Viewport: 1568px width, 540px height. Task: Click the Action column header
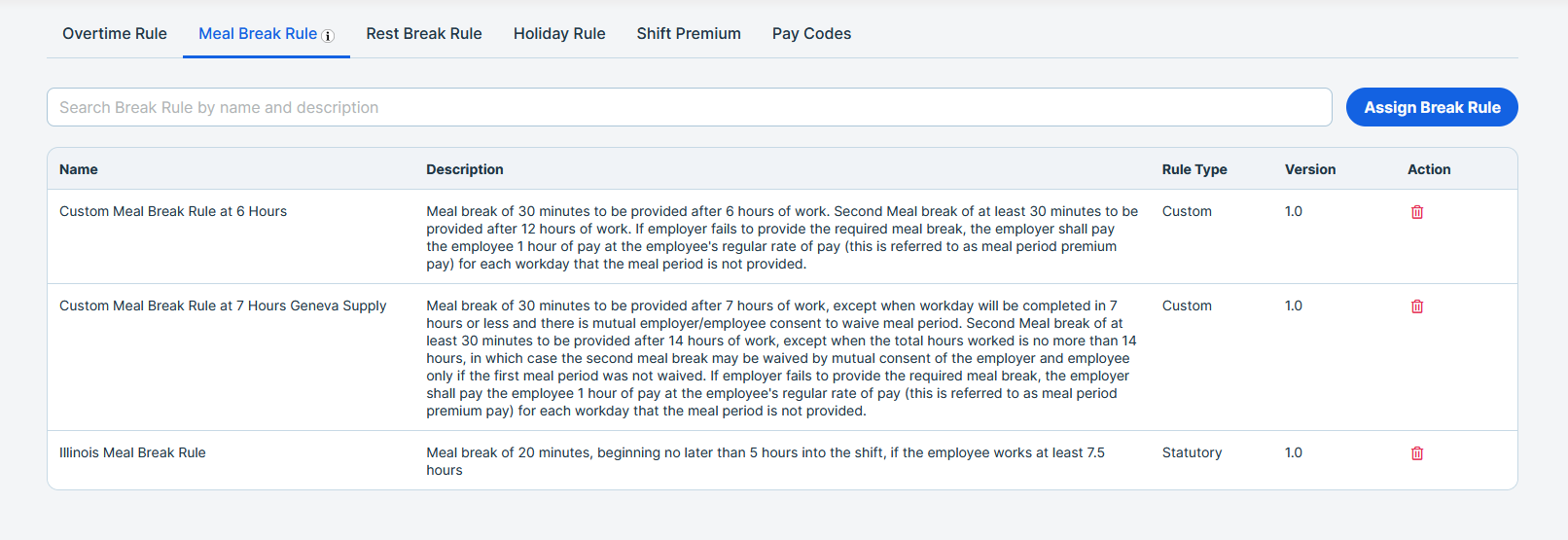[1429, 169]
